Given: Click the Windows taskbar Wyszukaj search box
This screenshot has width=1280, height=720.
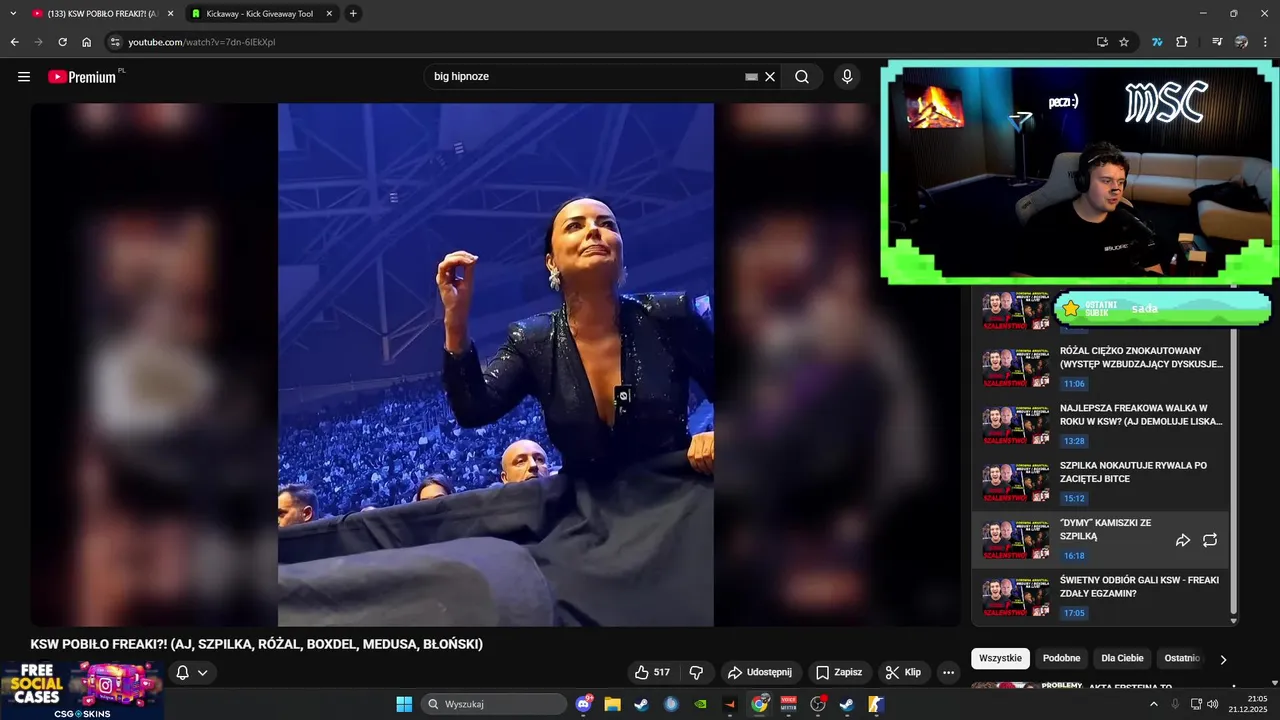Looking at the screenshot, I should 494,704.
